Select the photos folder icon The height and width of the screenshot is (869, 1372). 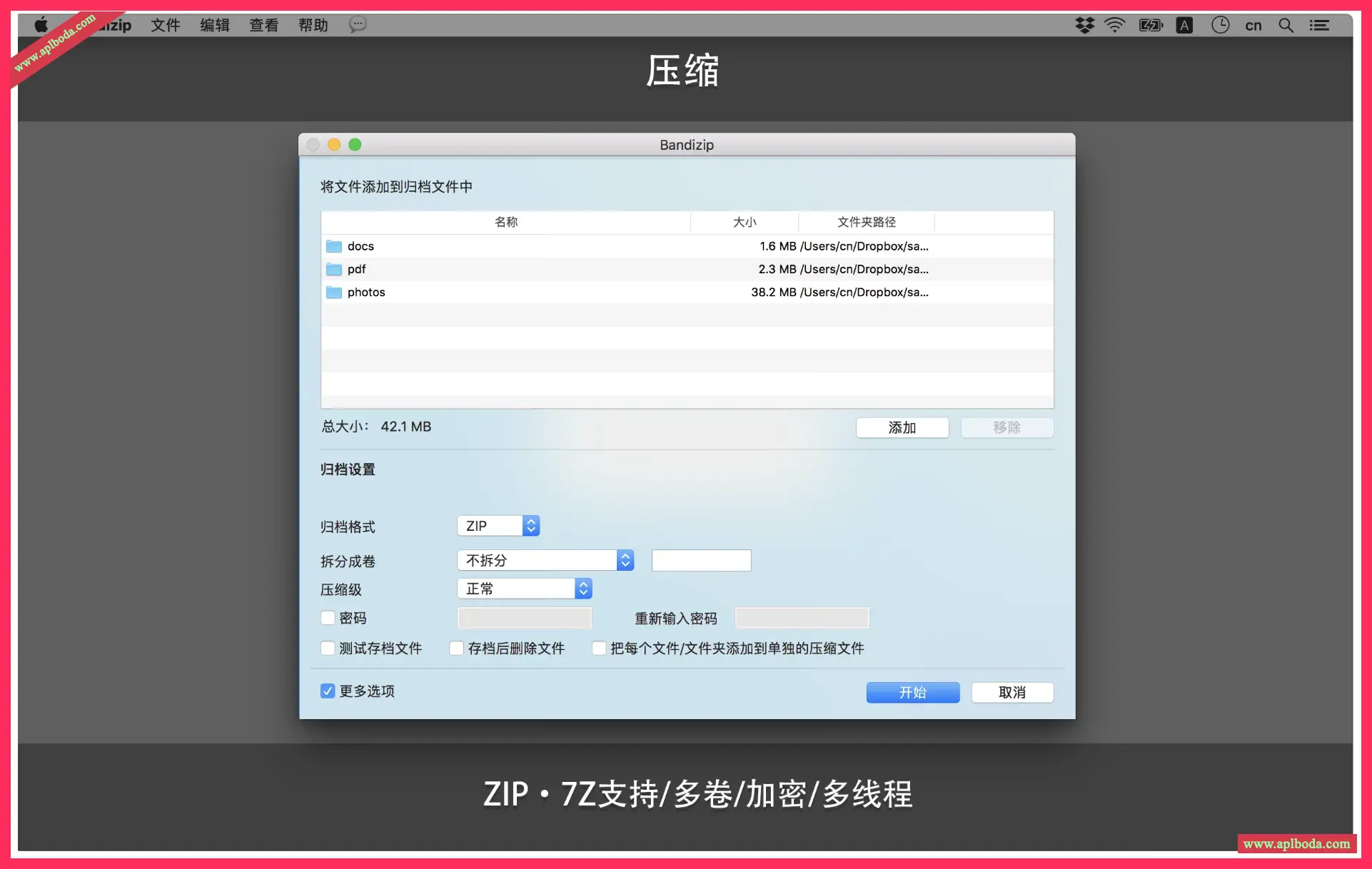point(334,293)
